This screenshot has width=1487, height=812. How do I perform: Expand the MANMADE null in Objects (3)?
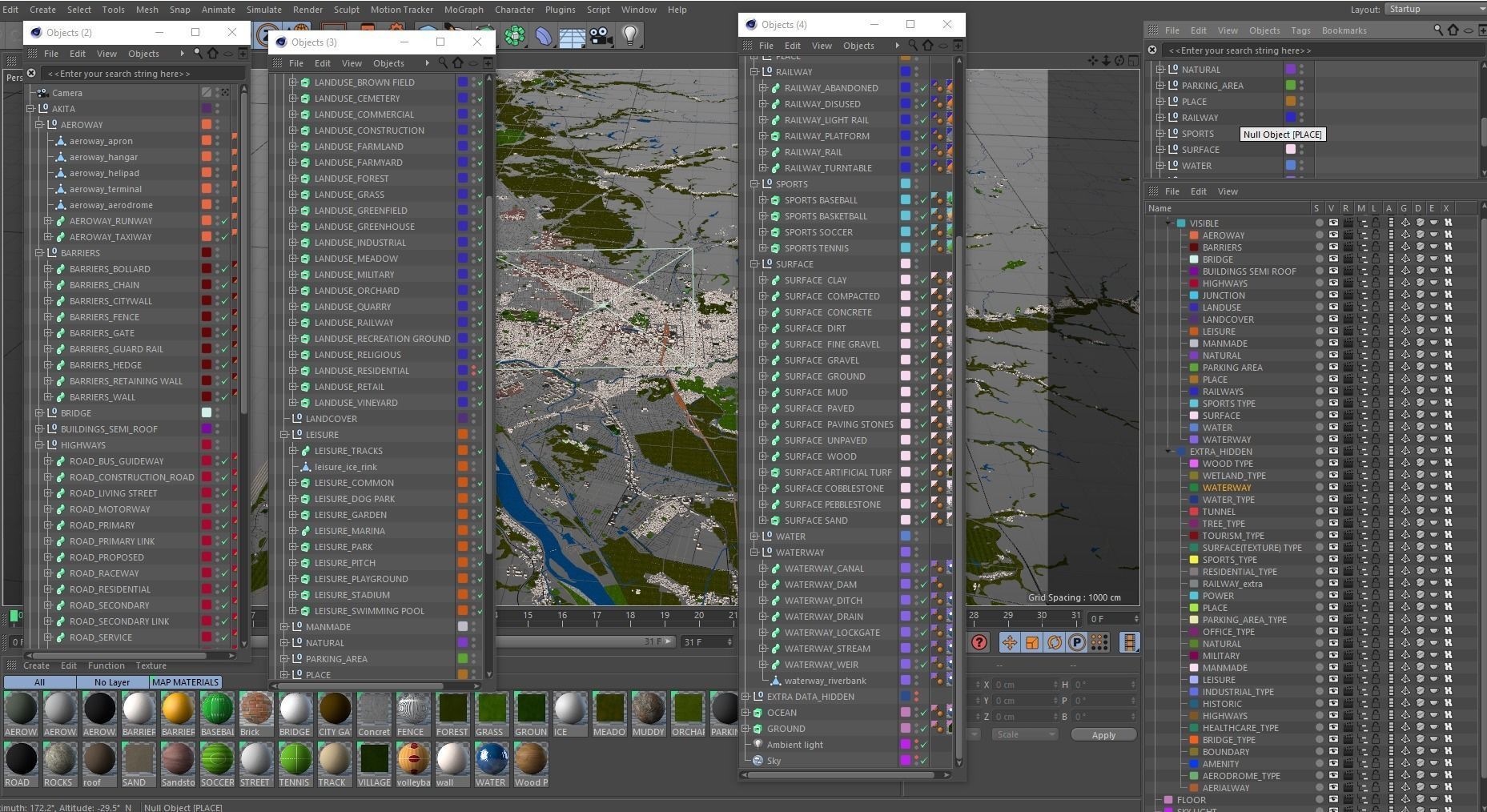coord(284,627)
